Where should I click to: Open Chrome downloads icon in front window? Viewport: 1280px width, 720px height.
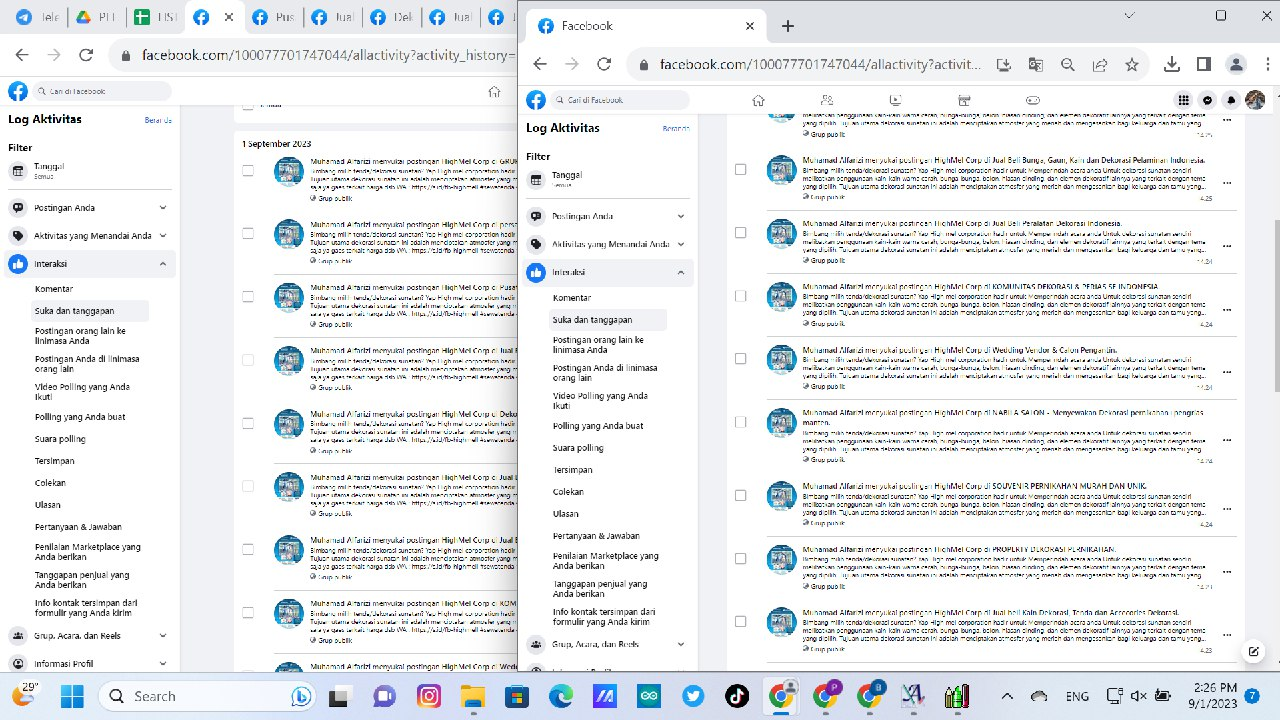pos(1173,64)
